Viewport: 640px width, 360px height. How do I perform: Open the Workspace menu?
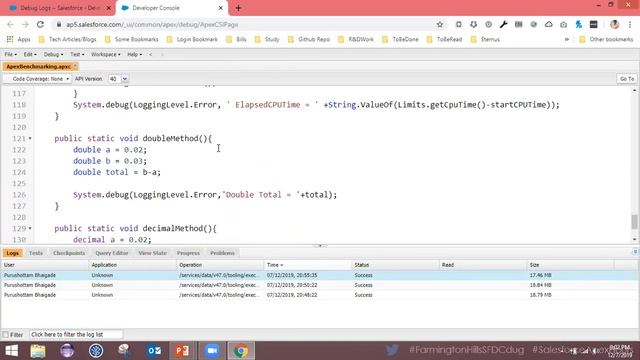point(105,54)
